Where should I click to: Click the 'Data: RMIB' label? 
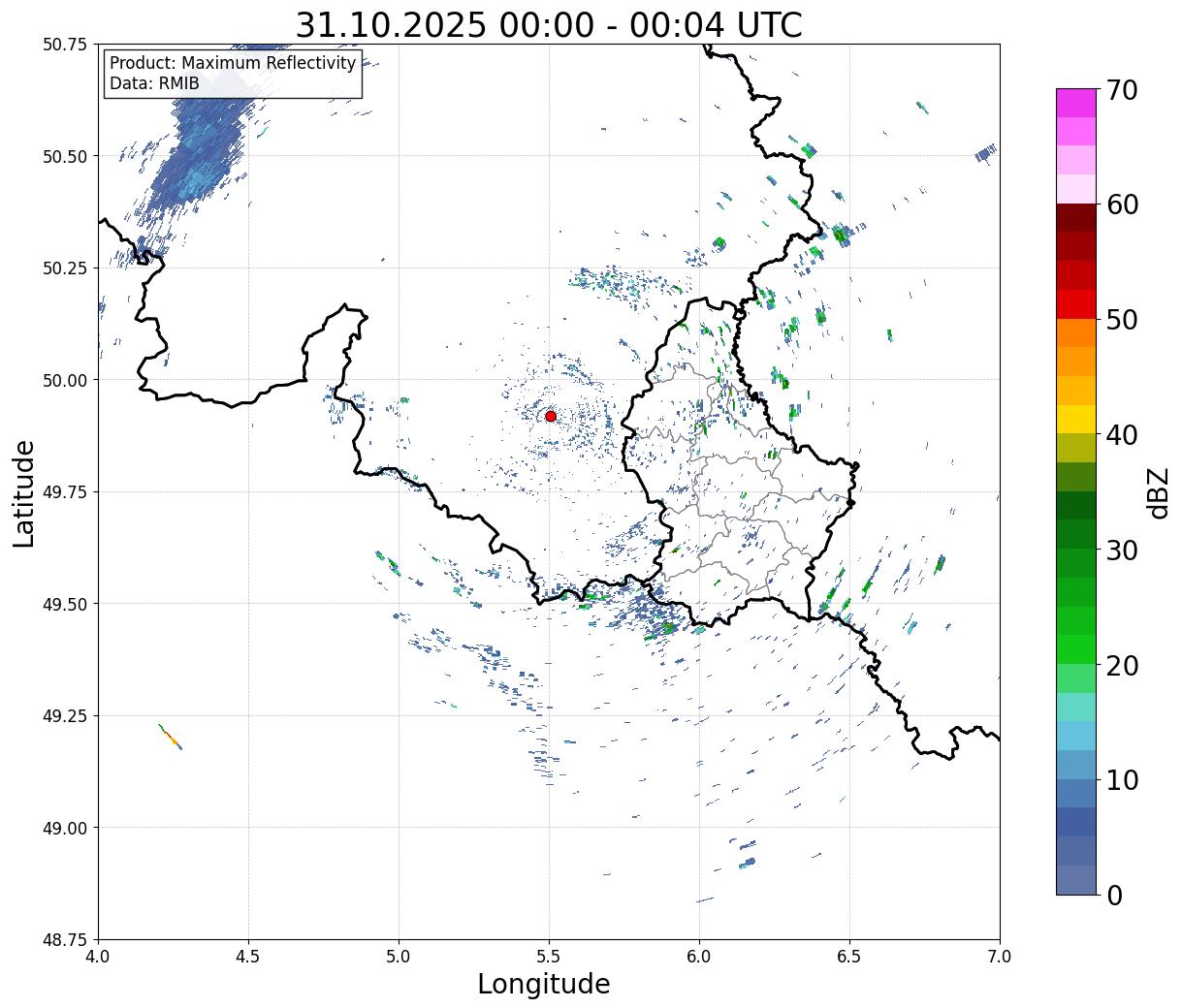154,83
